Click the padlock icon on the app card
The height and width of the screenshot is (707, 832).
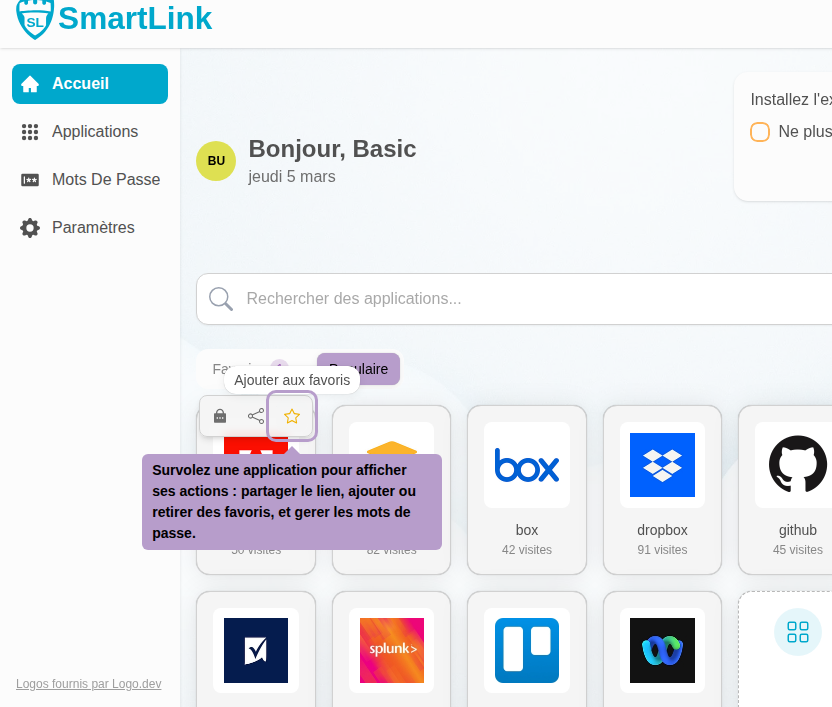220,416
